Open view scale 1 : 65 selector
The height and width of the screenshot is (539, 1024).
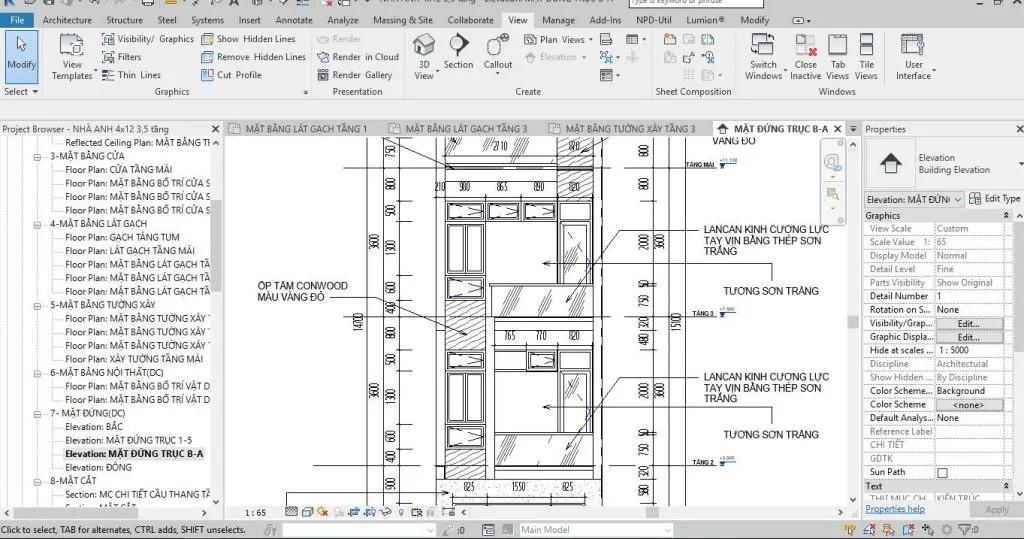pyautogui.click(x=255, y=512)
